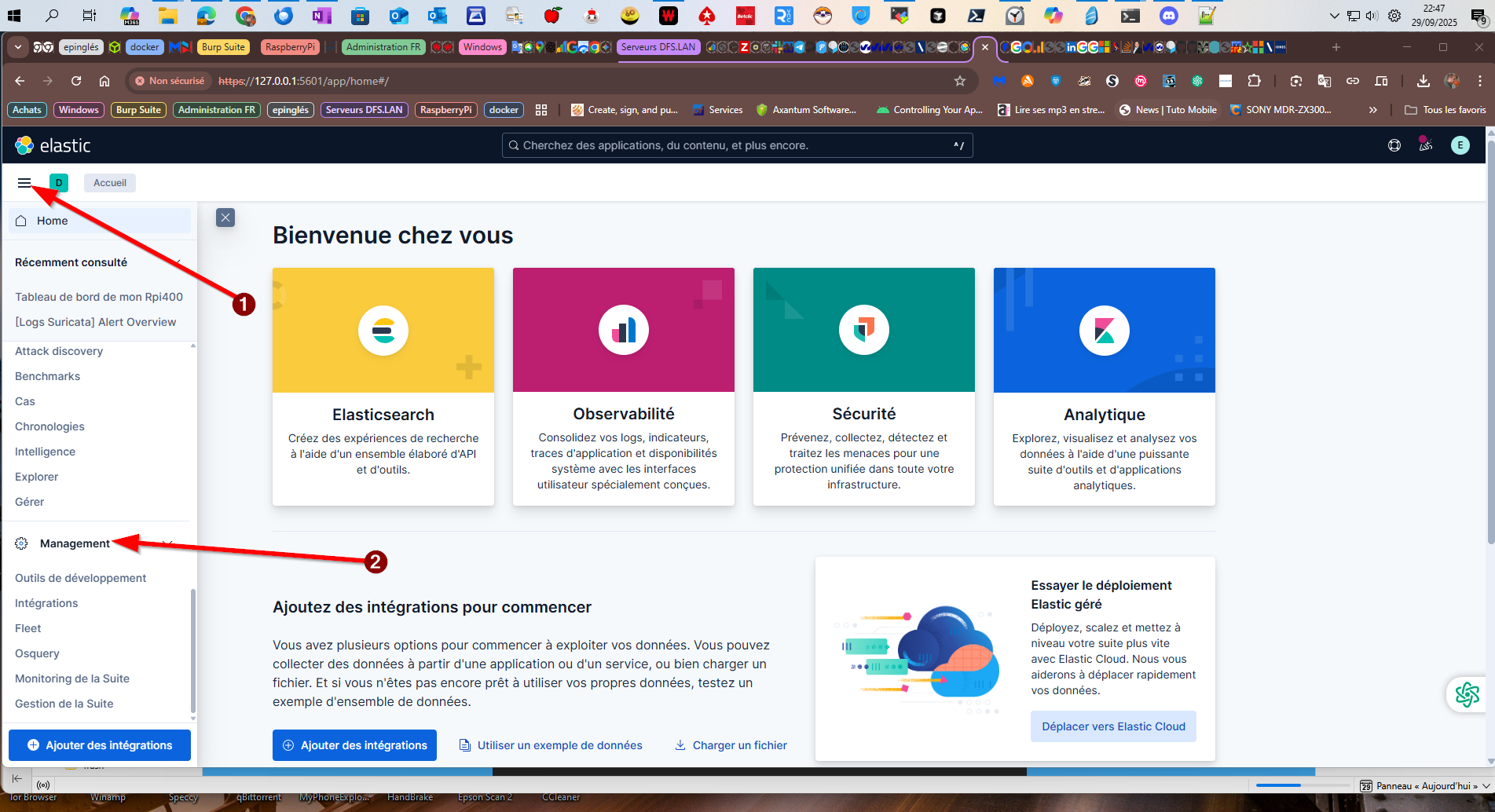Click the Déplacer vers Elastic Cloud button
Image resolution: width=1495 pixels, height=812 pixels.
tap(1113, 726)
